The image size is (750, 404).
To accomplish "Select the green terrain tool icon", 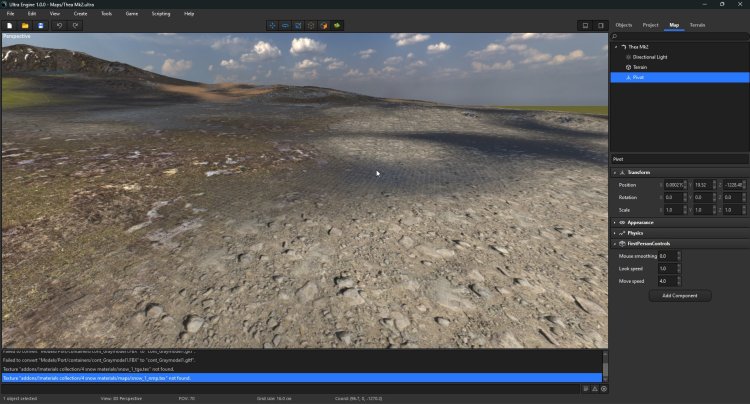I will point(337,25).
